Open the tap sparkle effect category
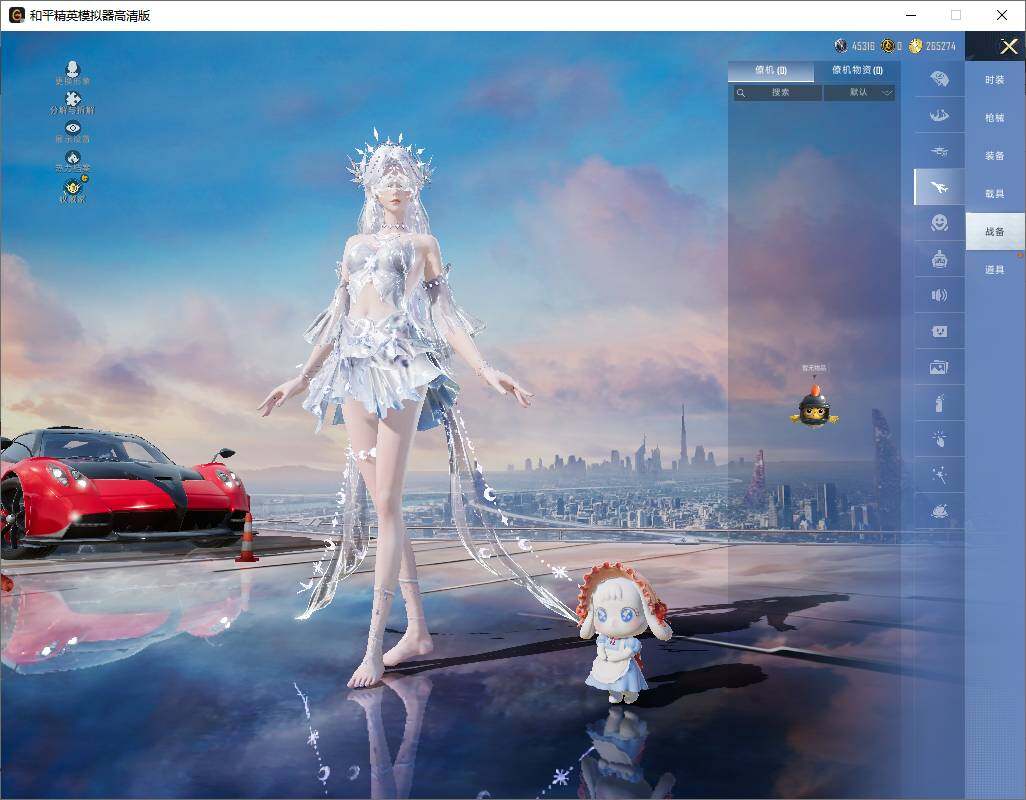Viewport: 1026px width, 800px height. click(939, 439)
